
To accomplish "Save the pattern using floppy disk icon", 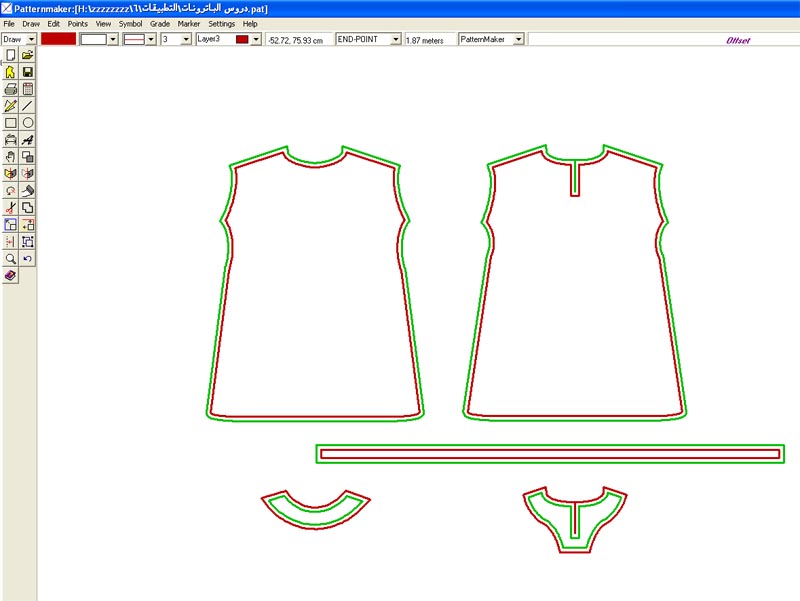I will (28, 72).
